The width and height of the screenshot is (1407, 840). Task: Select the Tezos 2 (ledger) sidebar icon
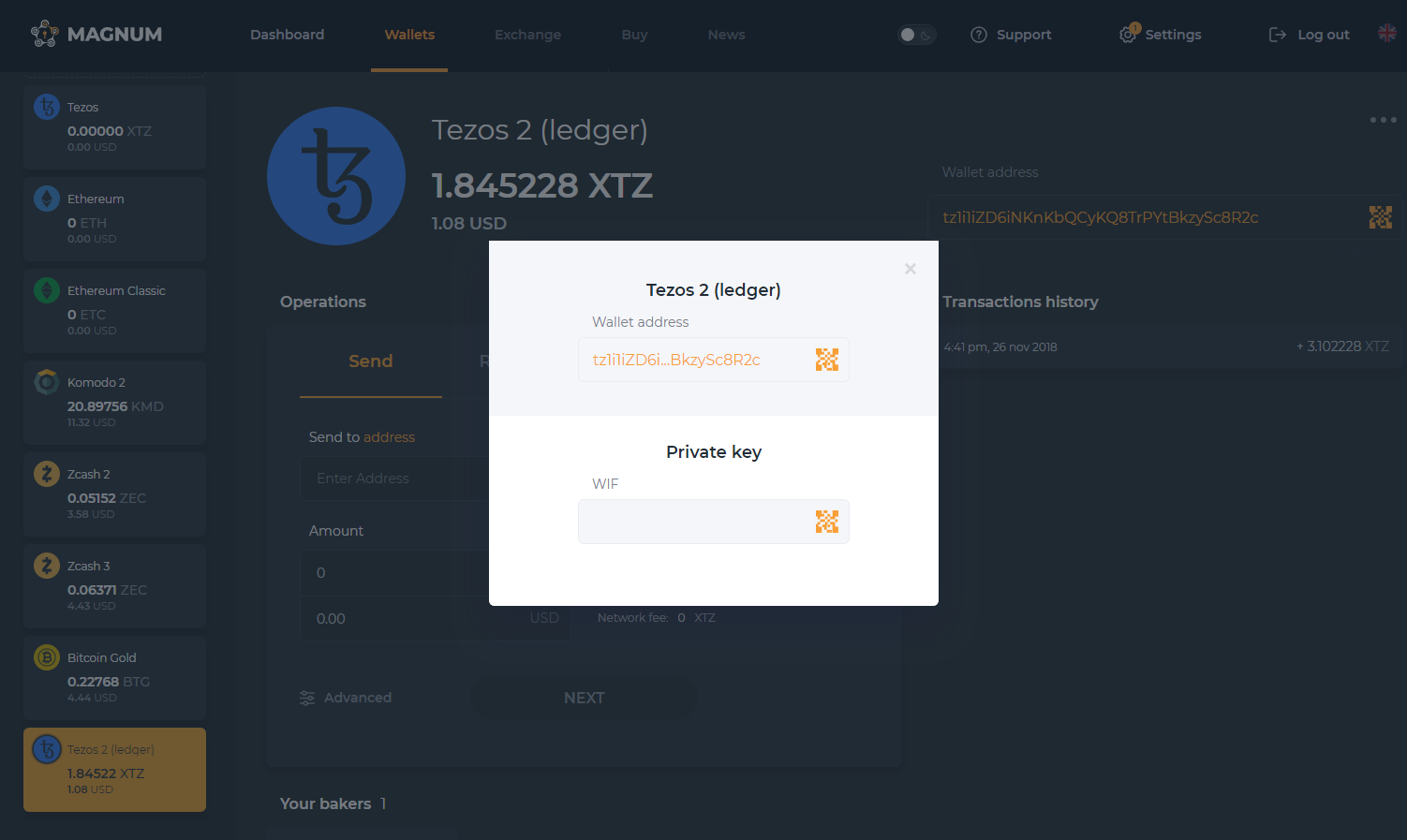(x=47, y=749)
